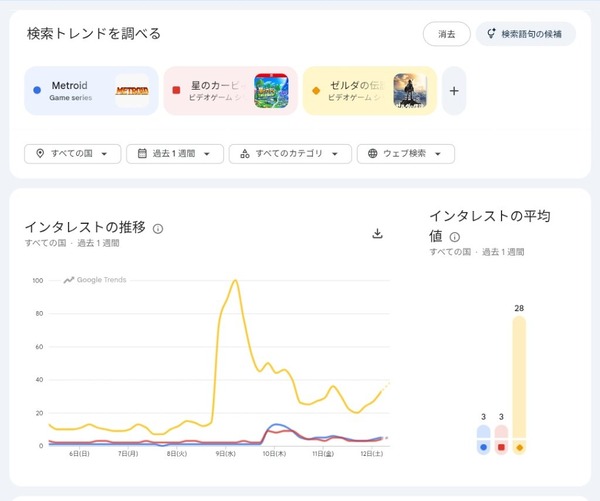This screenshot has height=501, width=600.
Task: Click the arrow beside ウェブ検索
Action: [x=438, y=154]
